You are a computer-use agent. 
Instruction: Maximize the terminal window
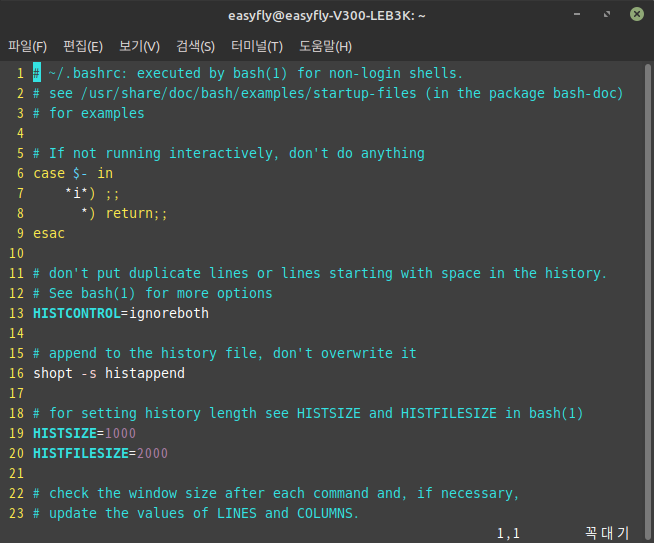click(x=607, y=15)
